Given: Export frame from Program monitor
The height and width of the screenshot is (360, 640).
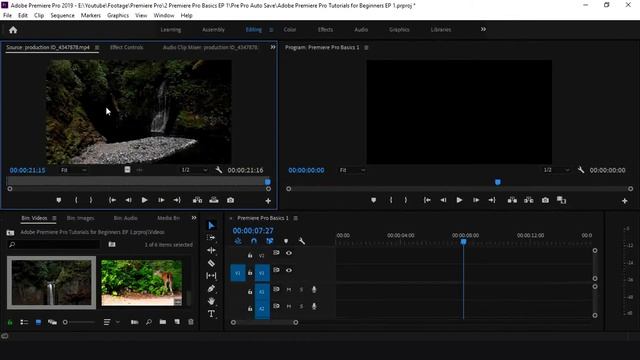Looking at the screenshot, I should (545, 200).
